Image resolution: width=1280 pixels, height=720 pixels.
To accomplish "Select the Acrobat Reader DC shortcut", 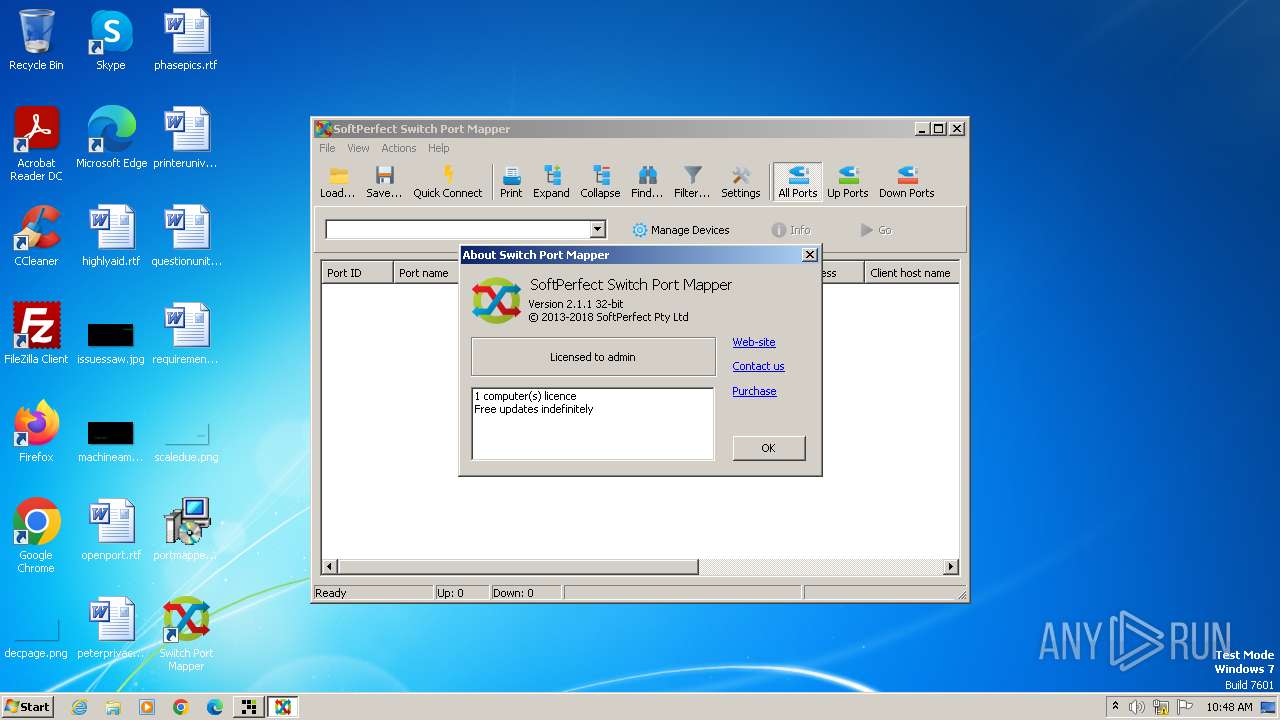I will pyautogui.click(x=36, y=144).
